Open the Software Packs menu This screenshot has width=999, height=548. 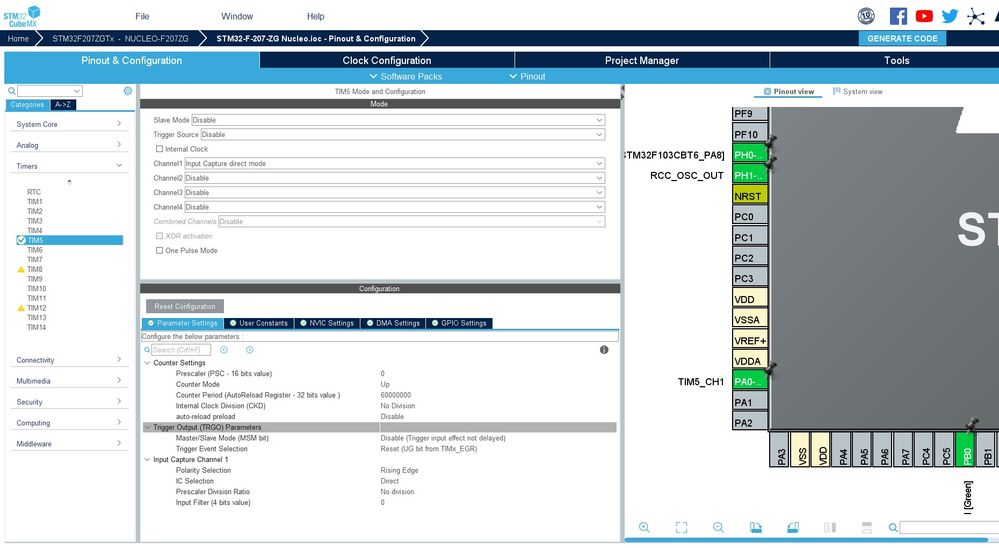click(406, 76)
